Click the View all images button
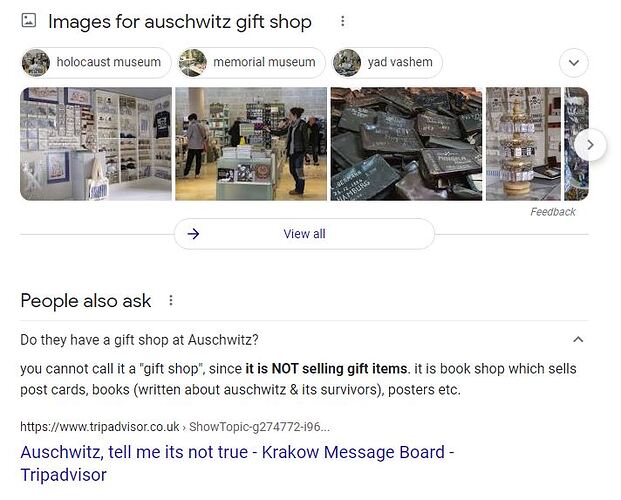 coord(304,234)
